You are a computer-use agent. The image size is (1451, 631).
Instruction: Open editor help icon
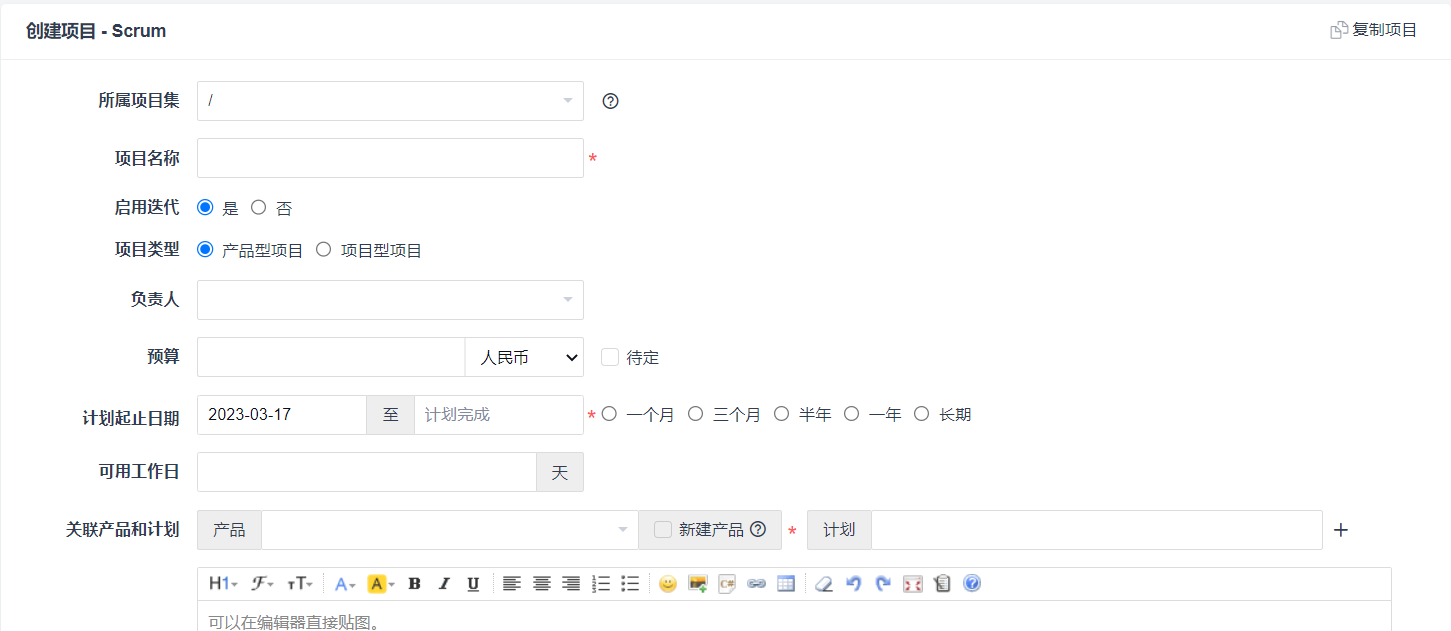tap(972, 584)
